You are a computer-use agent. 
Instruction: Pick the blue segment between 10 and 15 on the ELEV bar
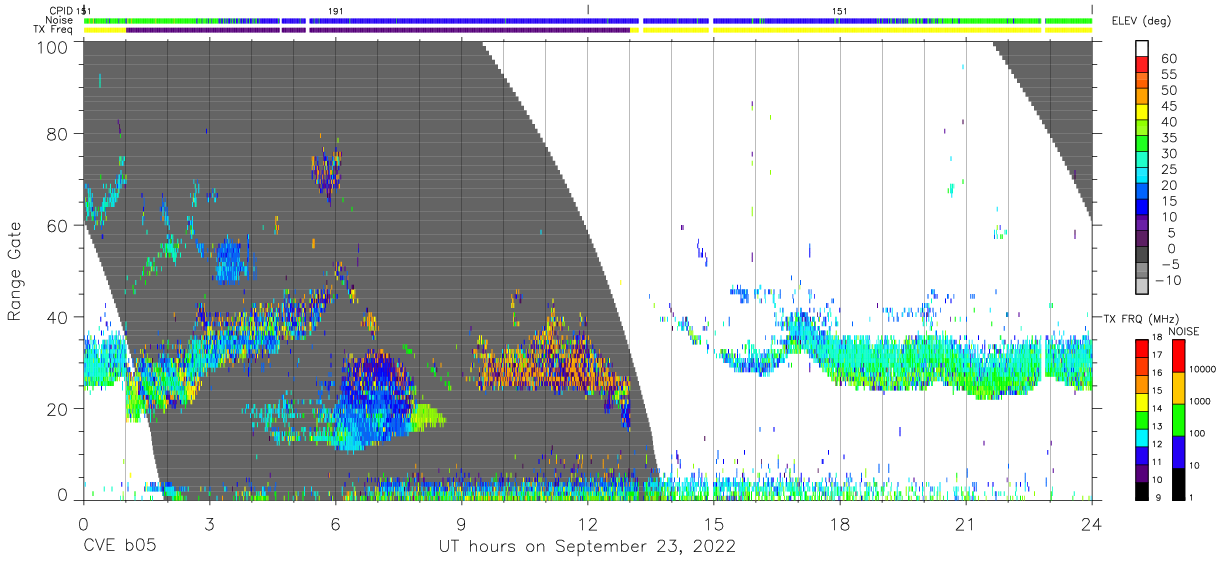pos(1142,208)
